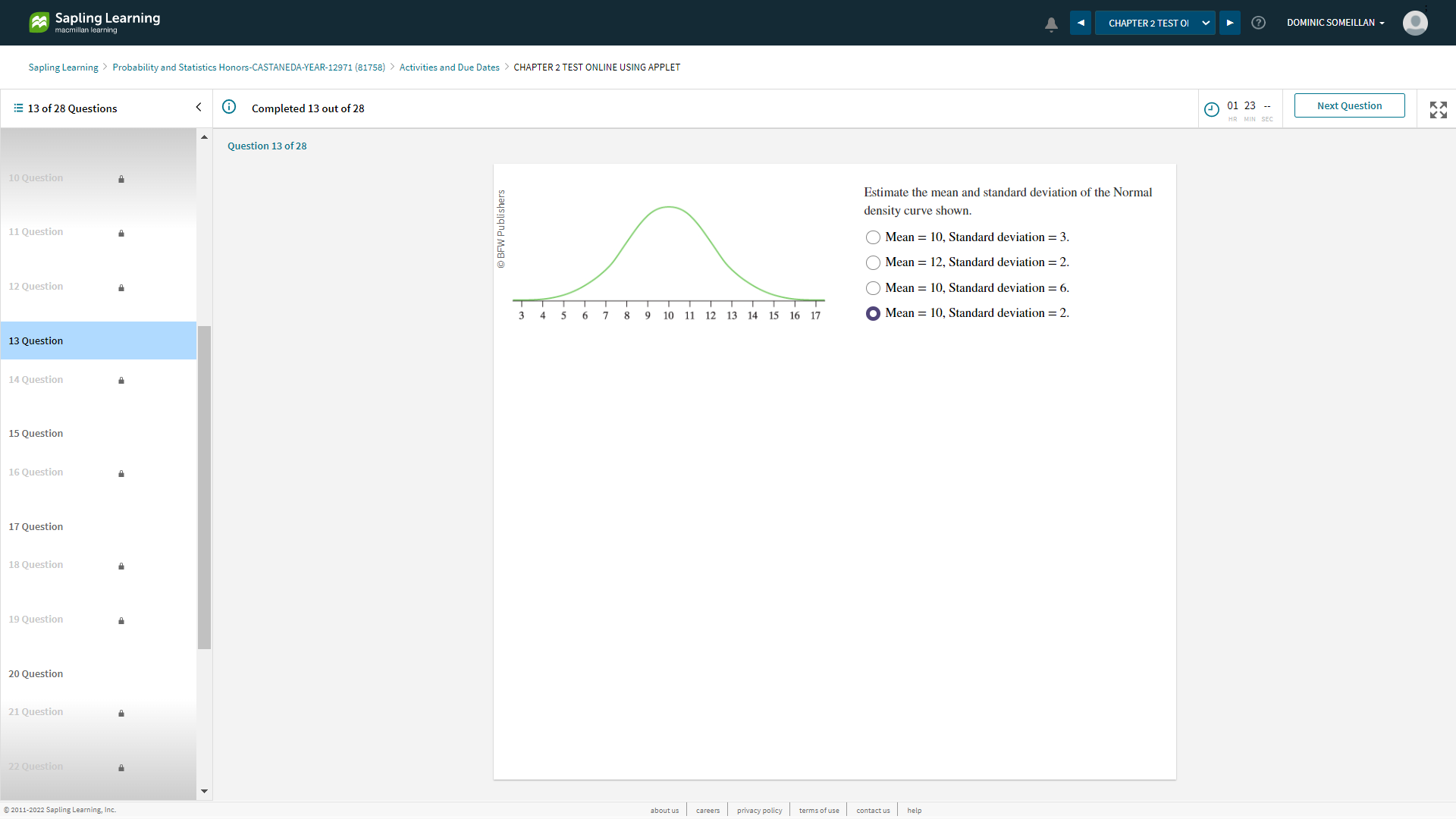The height and width of the screenshot is (819, 1456).
Task: Collapse the question list sidebar
Action: (199, 108)
